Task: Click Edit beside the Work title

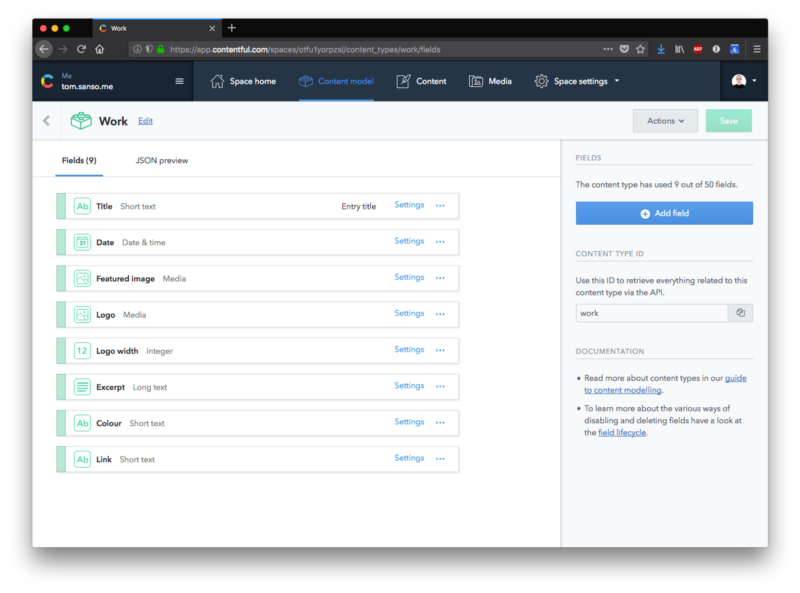Action: pos(145,120)
